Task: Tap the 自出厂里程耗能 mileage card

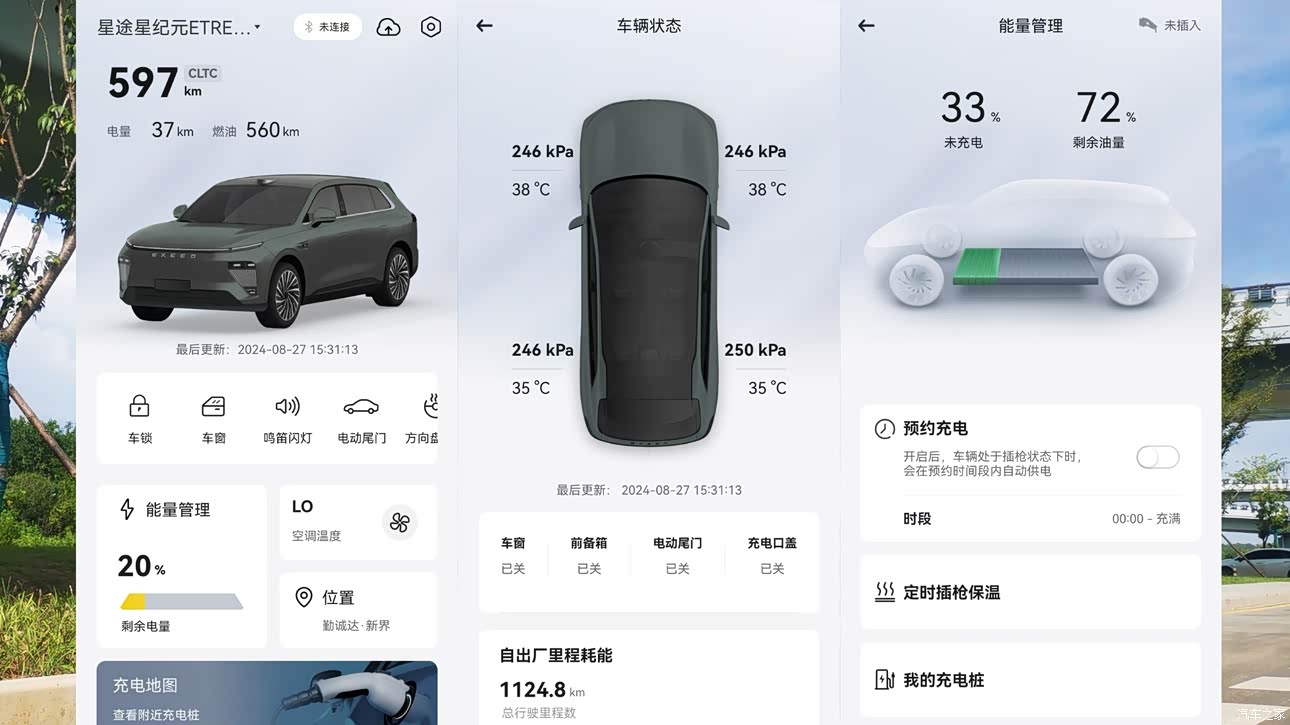Action: click(x=649, y=677)
